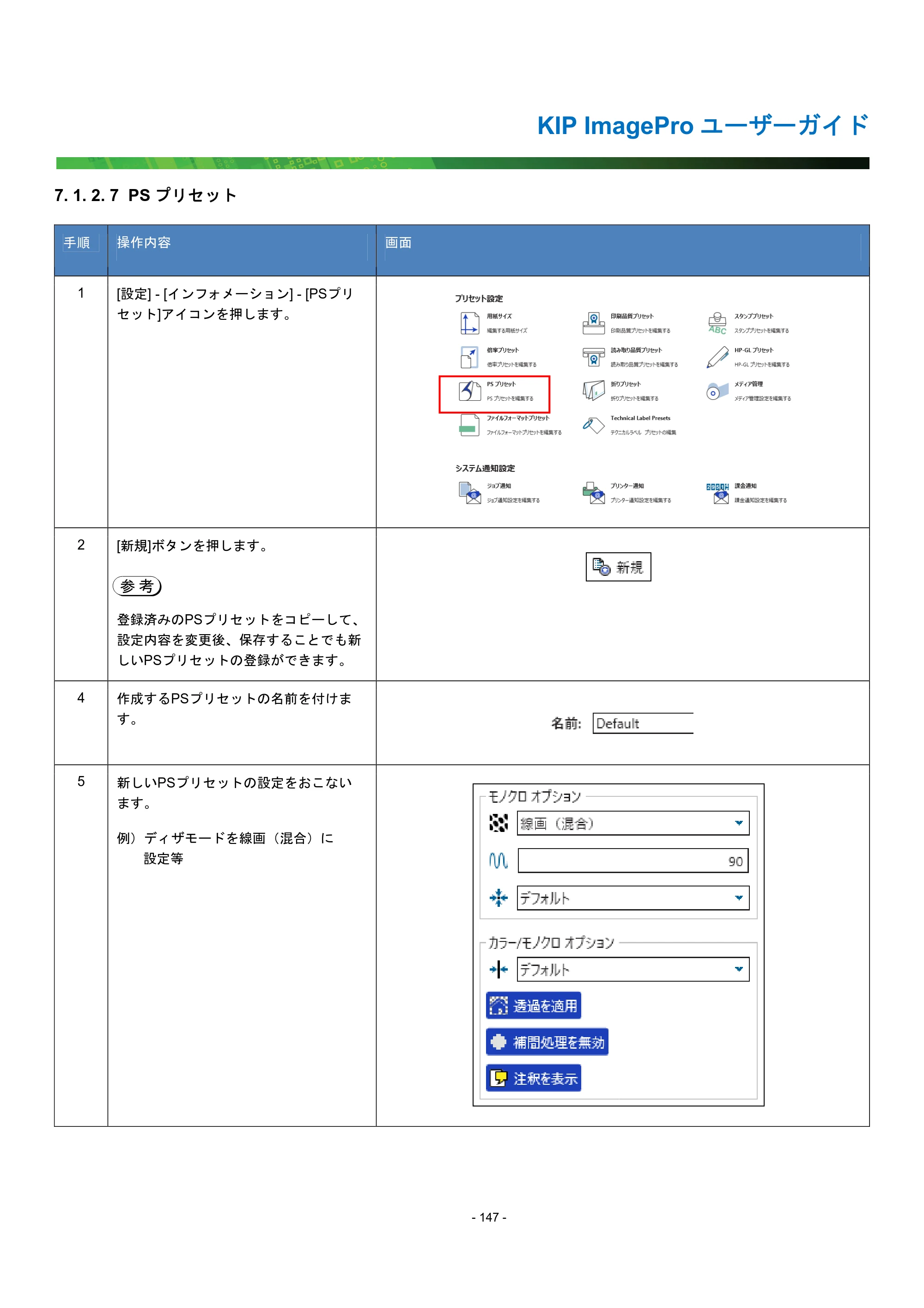Click the value field showing 90
Screen dimensions: 924x1308
[632, 860]
